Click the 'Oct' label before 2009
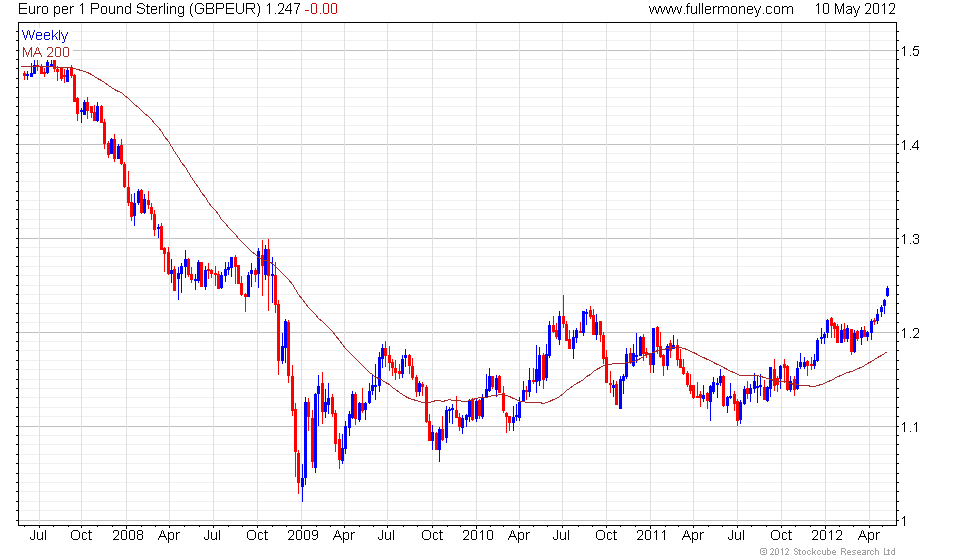The image size is (980, 560). point(257,536)
